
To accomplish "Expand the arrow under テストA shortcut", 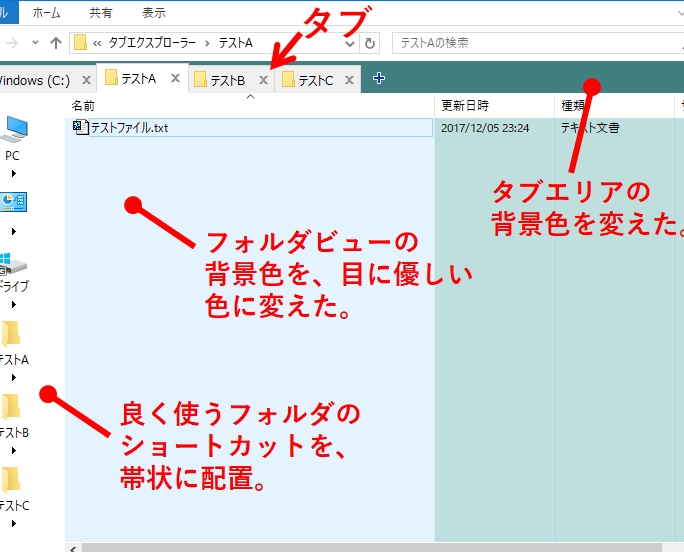I will tap(14, 377).
